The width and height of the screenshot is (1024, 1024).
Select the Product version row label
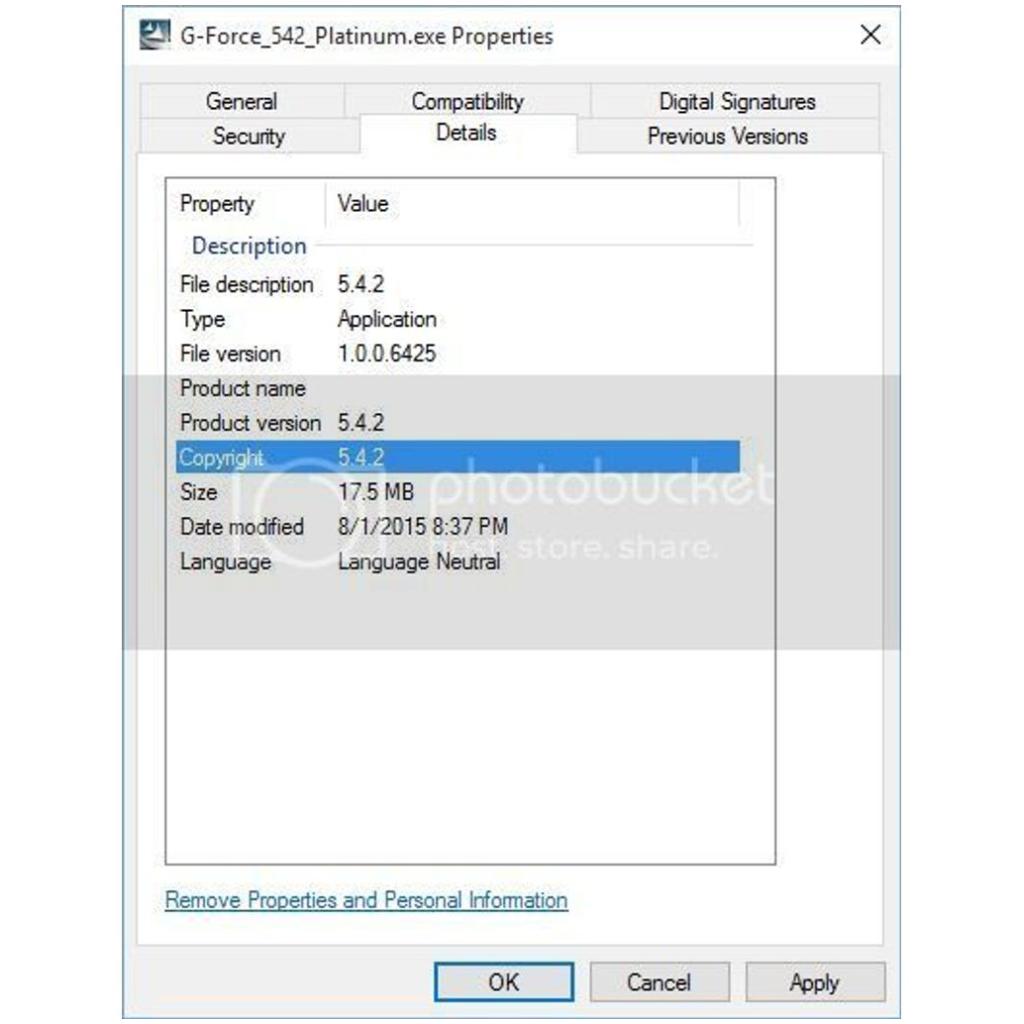251,423
